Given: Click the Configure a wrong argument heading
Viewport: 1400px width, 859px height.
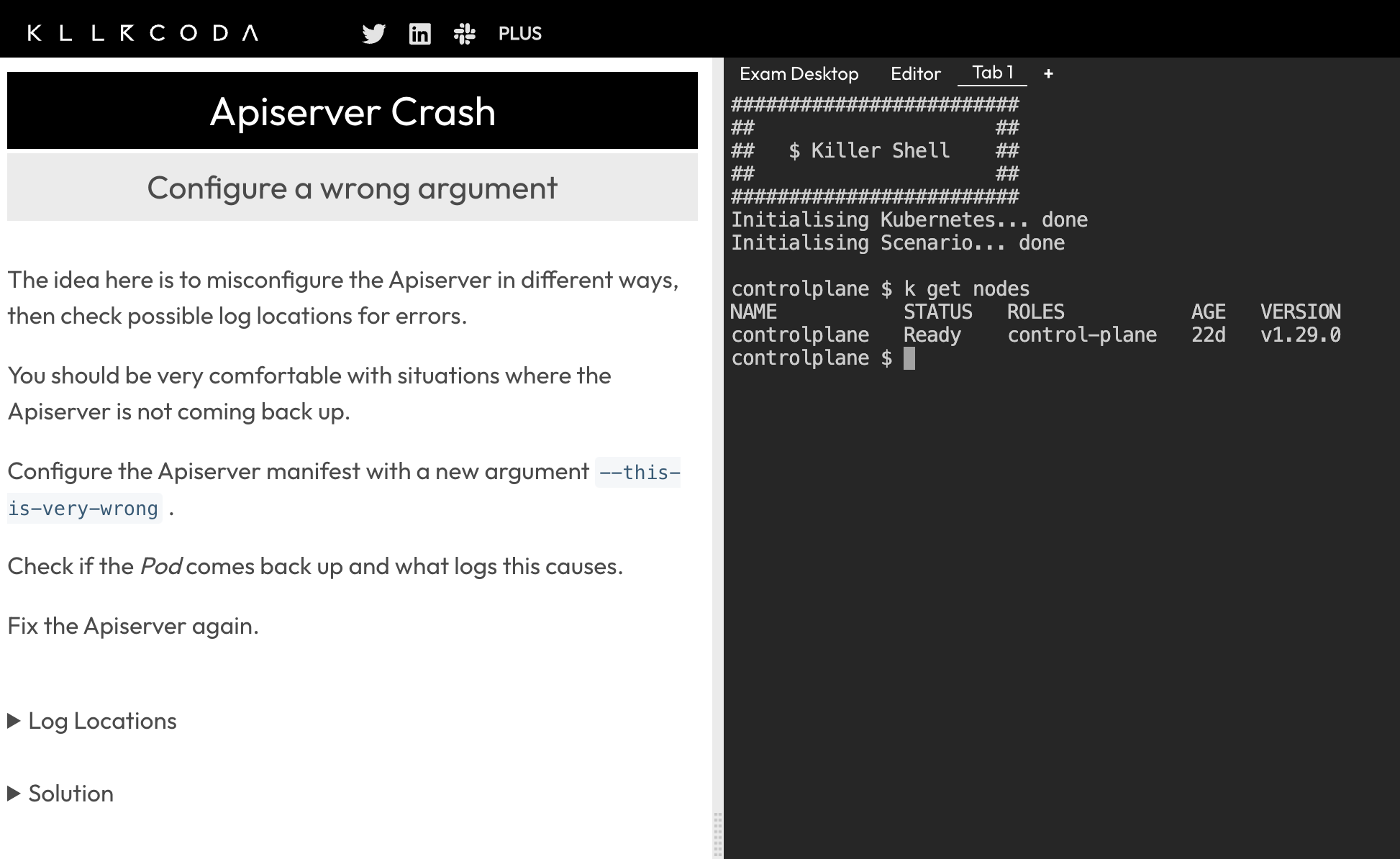Looking at the screenshot, I should tap(353, 188).
